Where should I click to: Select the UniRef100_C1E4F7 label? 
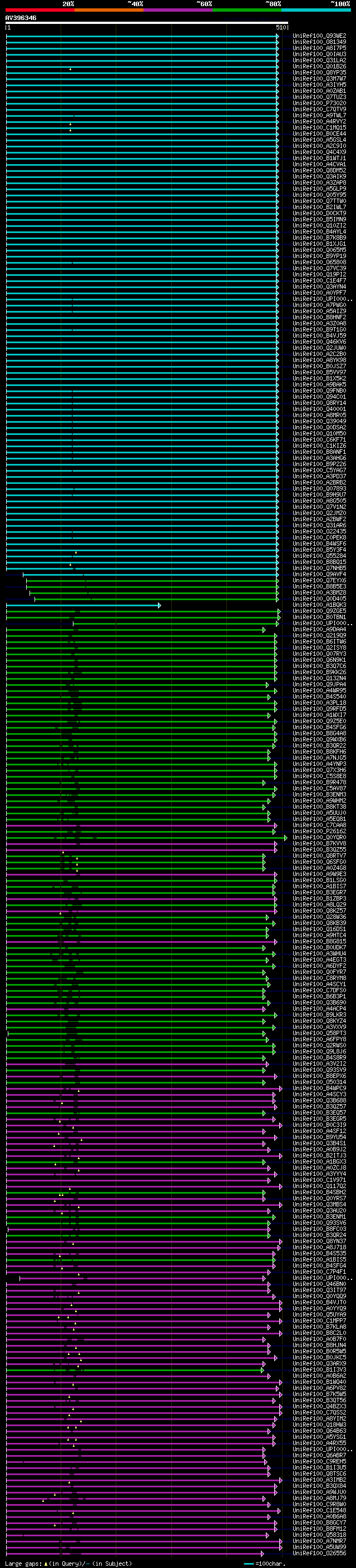click(319, 280)
